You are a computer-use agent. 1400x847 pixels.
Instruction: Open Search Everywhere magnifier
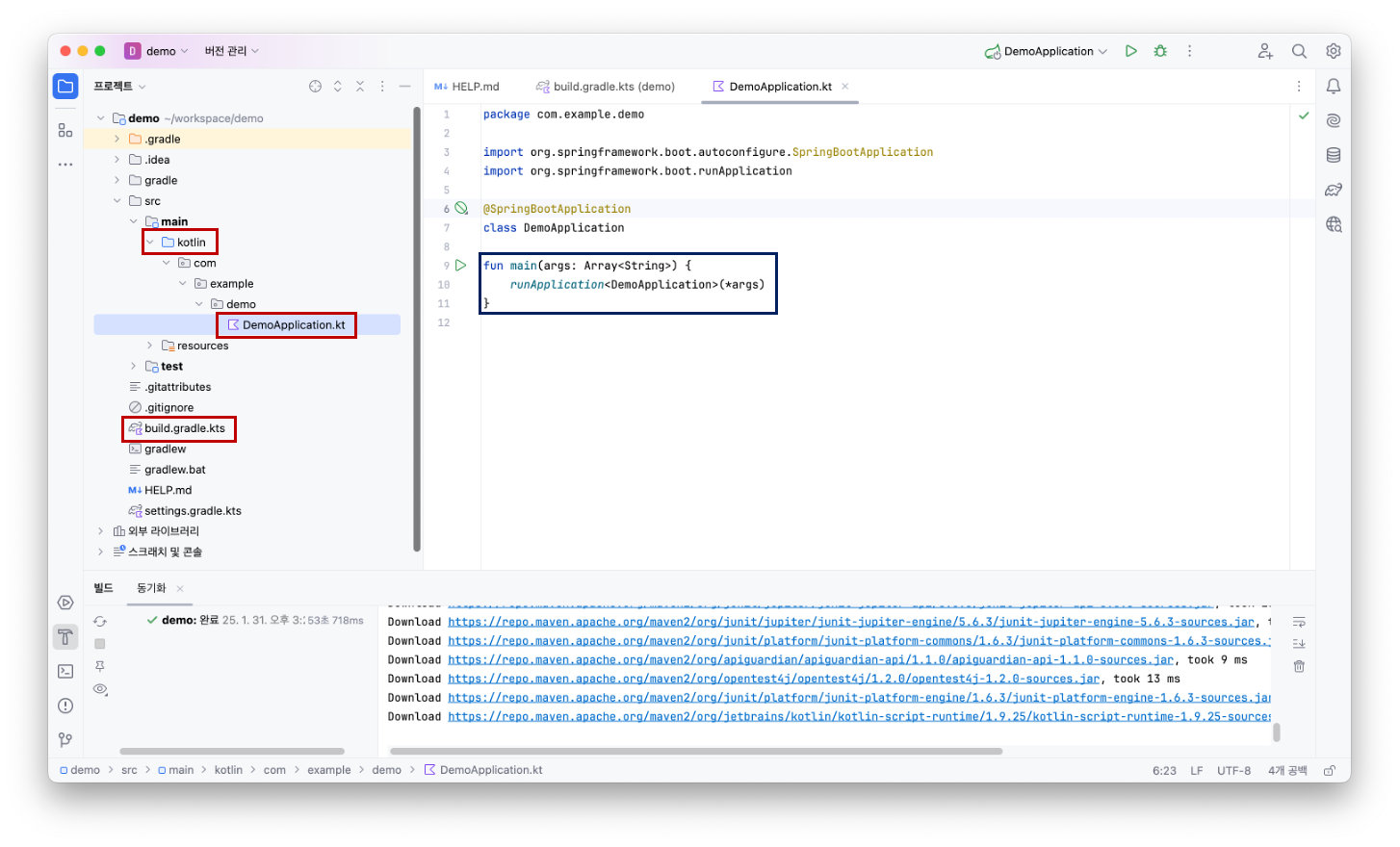click(x=1299, y=51)
